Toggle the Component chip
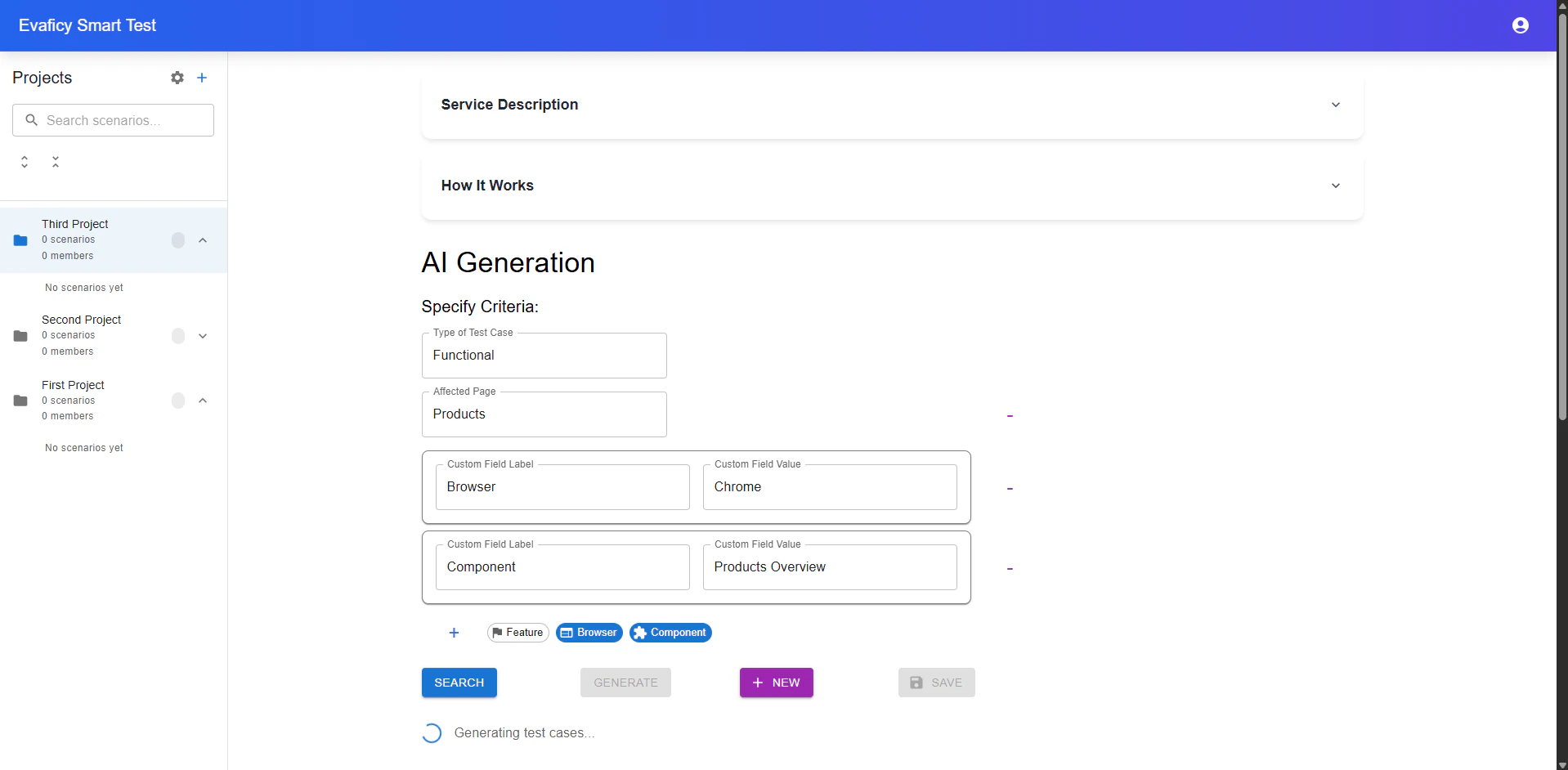The width and height of the screenshot is (1568, 770). point(670,633)
